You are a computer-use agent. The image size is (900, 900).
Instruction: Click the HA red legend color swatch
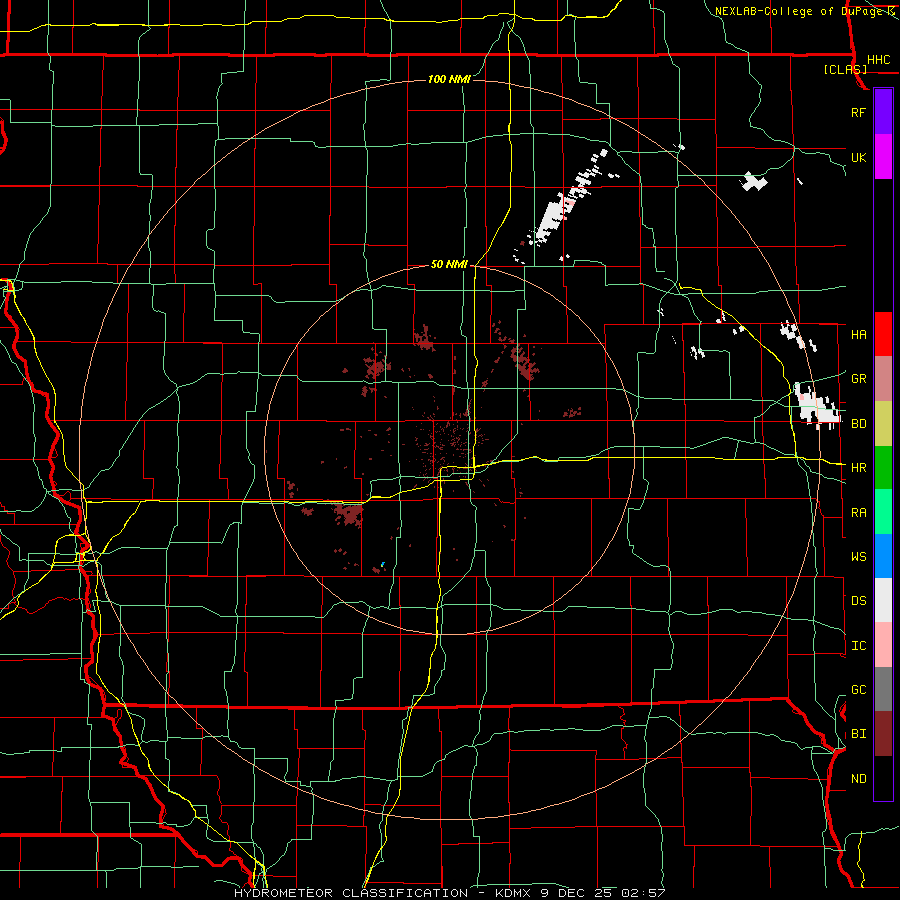pos(883,334)
